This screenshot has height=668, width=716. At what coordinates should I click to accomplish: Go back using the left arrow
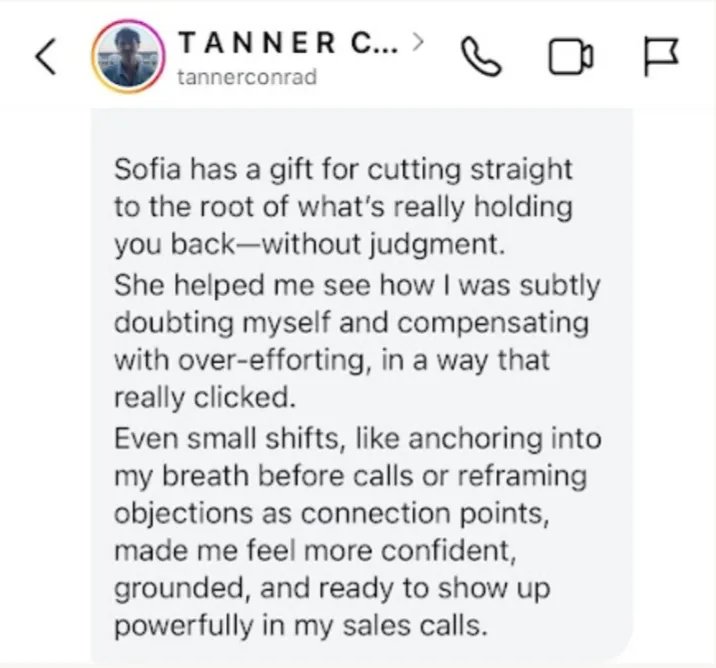pos(46,56)
